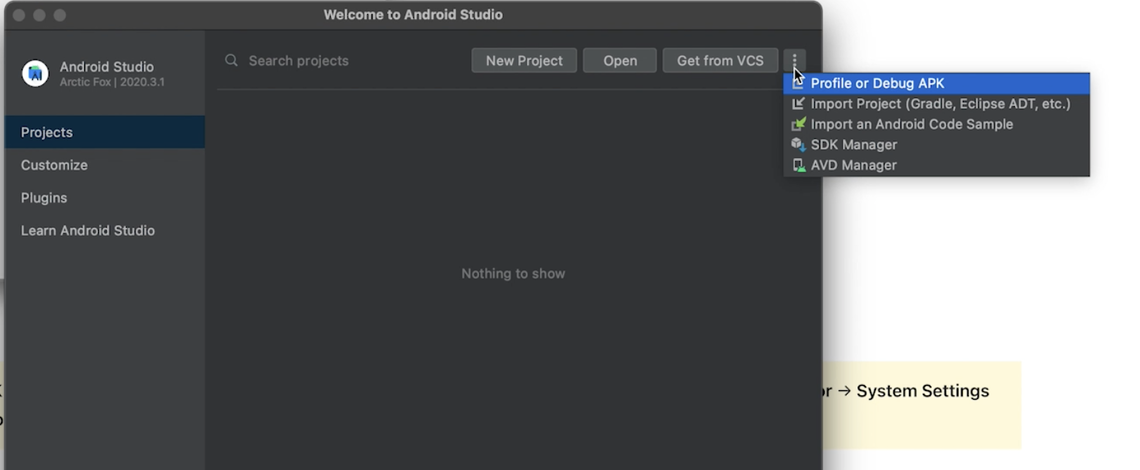Click the Arctic Fox | 2020.3.1 version text
Viewport: 1140px width, 470px height.
pos(112,82)
